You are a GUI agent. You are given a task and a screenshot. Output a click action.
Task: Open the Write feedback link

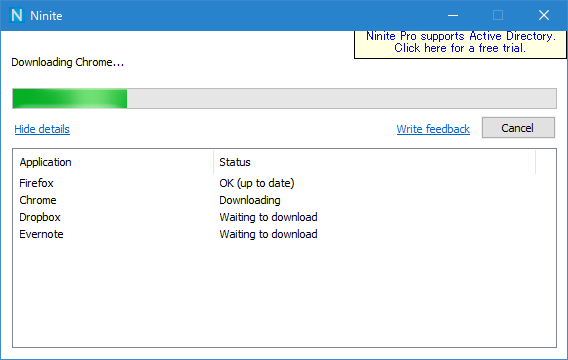click(x=433, y=129)
